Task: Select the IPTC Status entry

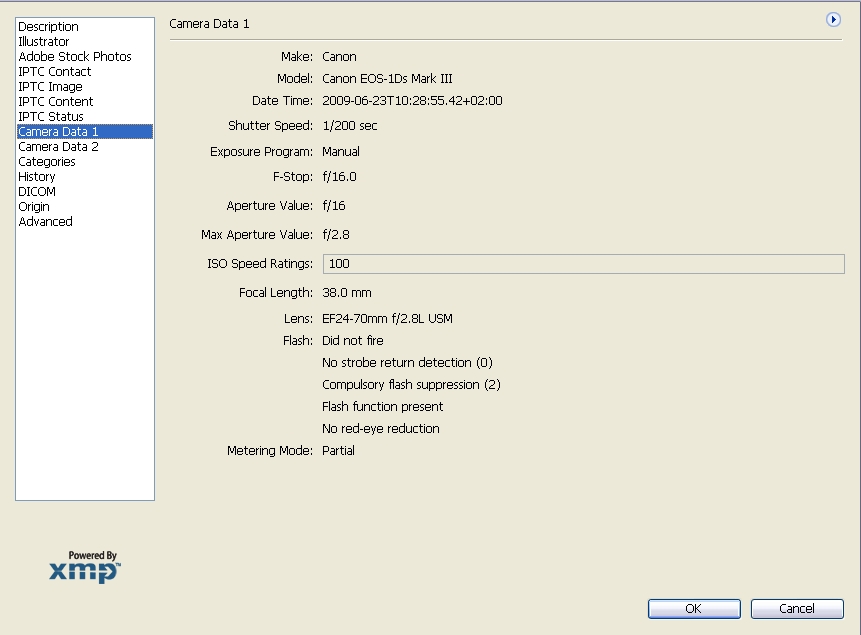Action: click(x=51, y=116)
